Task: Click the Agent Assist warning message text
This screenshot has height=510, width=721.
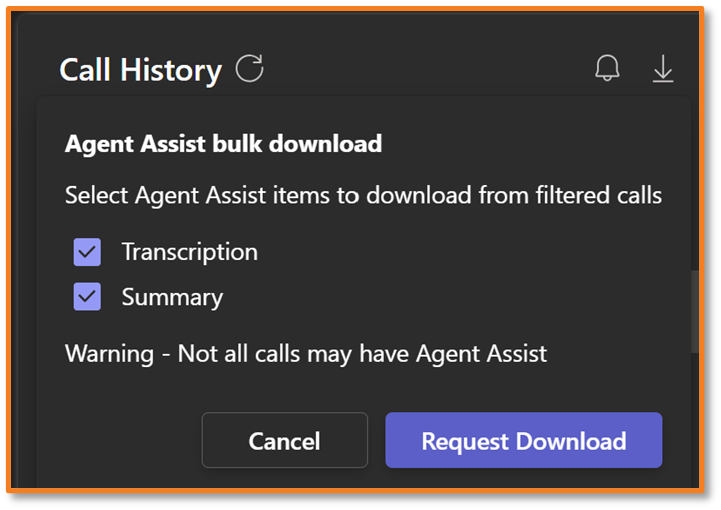Action: click(305, 353)
